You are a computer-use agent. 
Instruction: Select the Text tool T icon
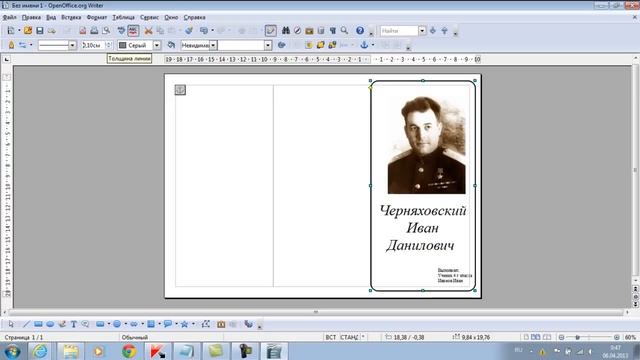[73, 324]
